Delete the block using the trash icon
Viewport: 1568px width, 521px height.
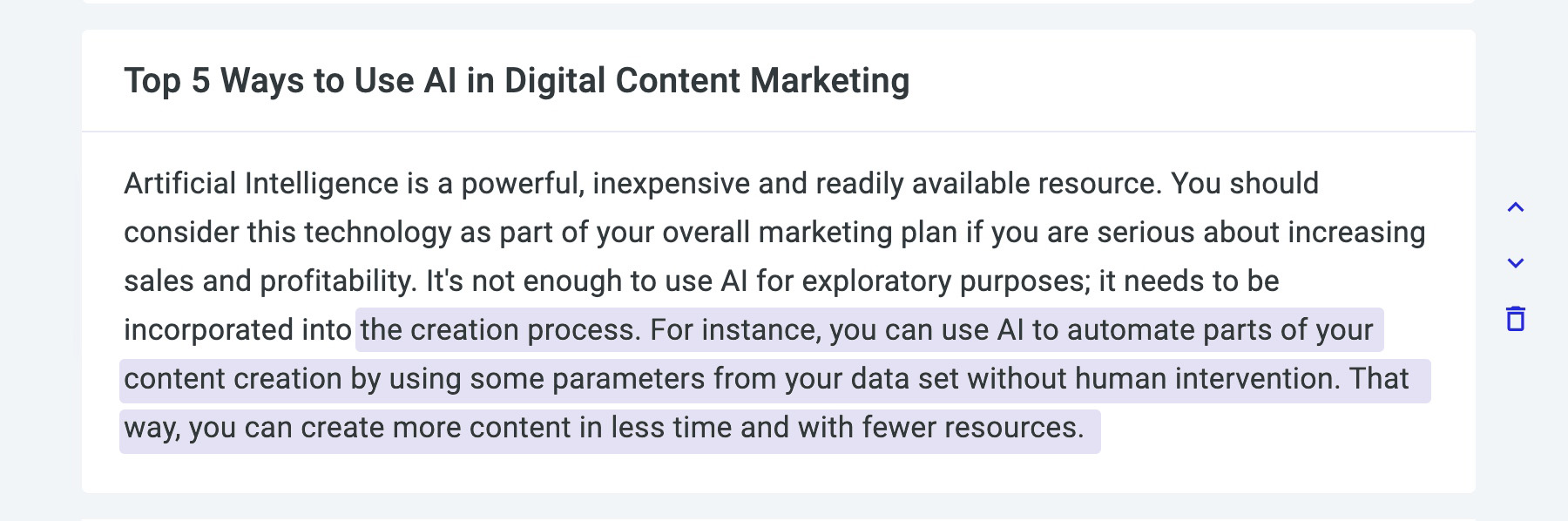[x=1516, y=319]
